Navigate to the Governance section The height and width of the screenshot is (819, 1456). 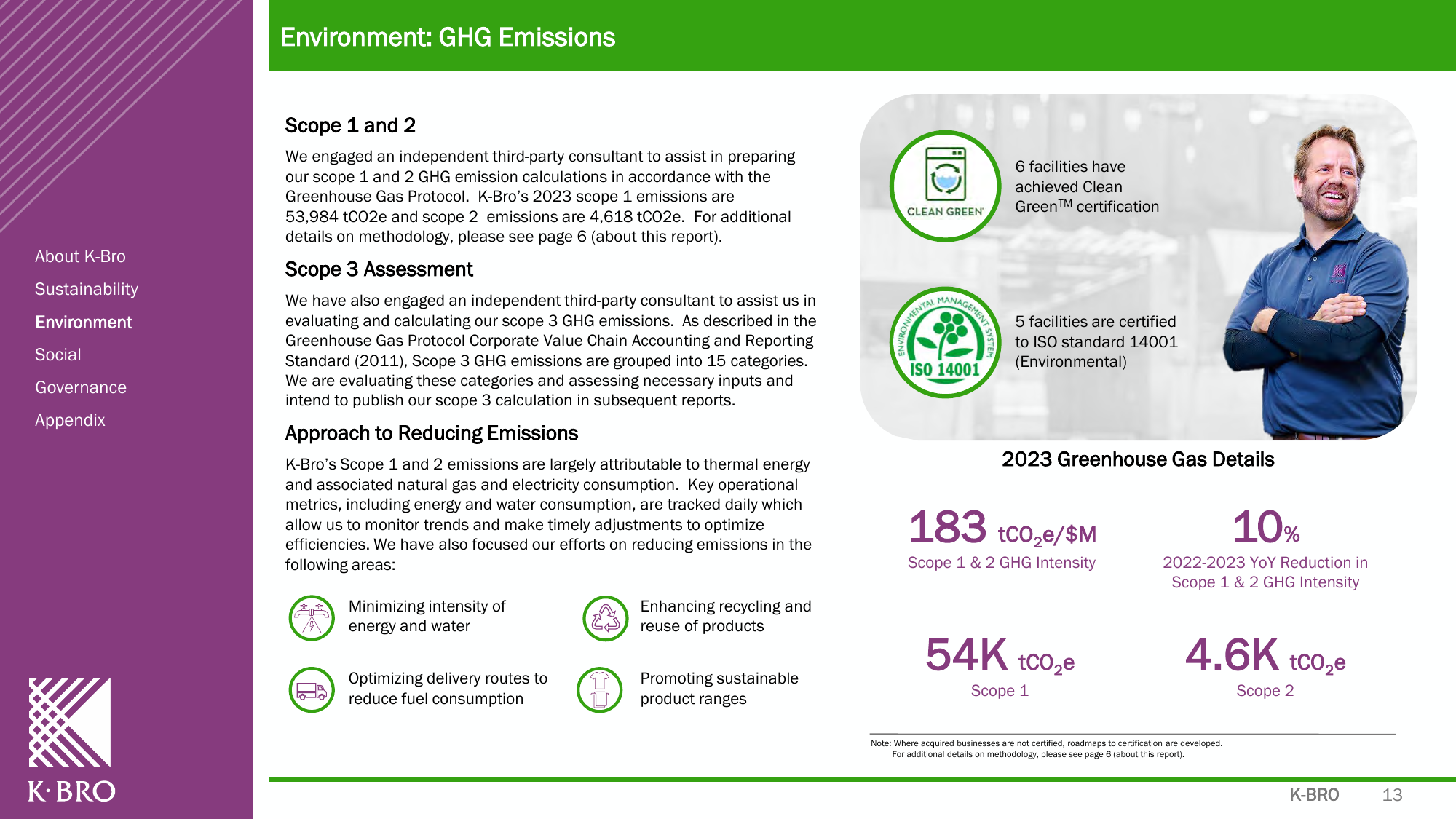(x=81, y=387)
